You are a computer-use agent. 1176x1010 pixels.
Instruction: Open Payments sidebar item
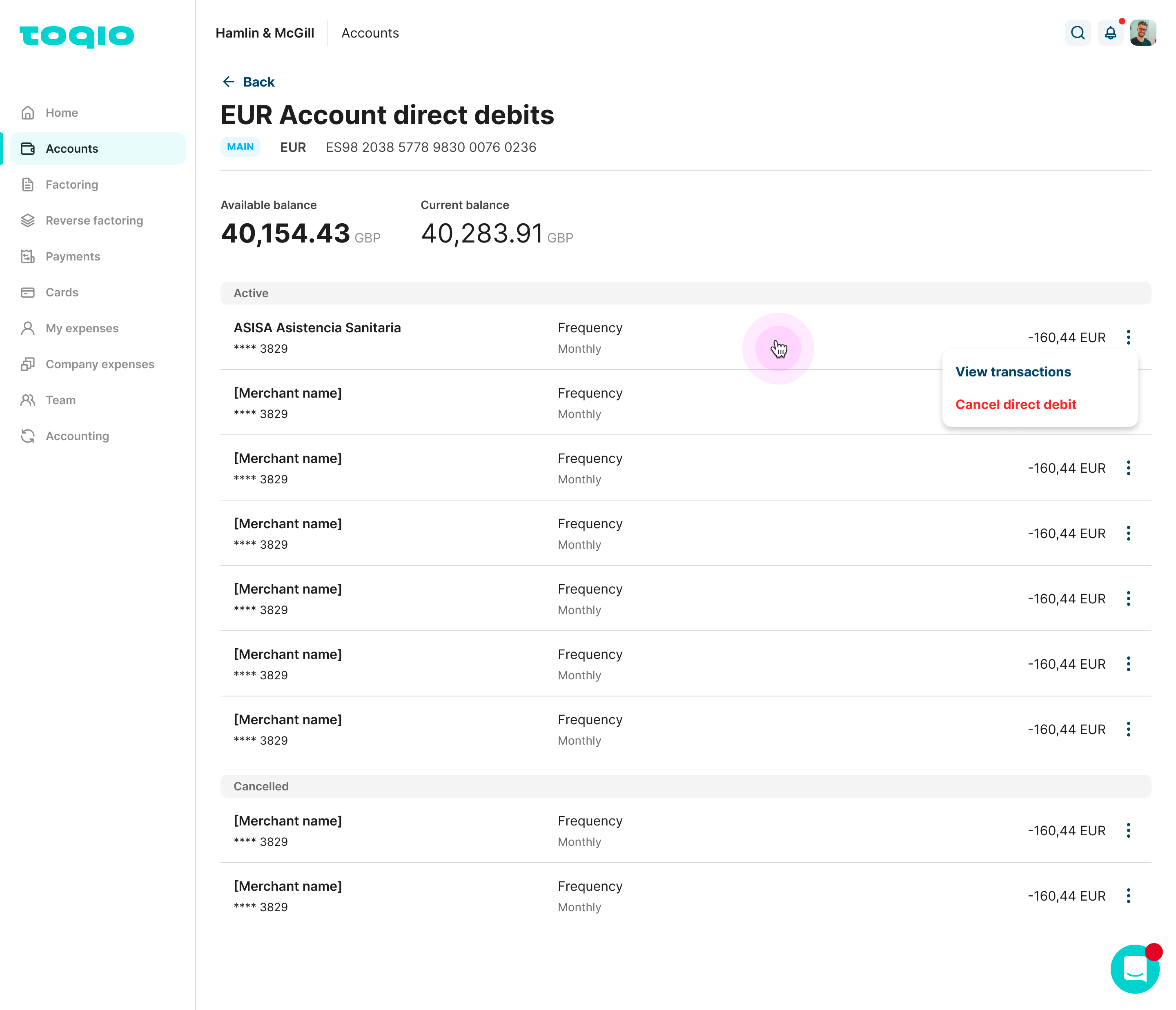point(73,256)
